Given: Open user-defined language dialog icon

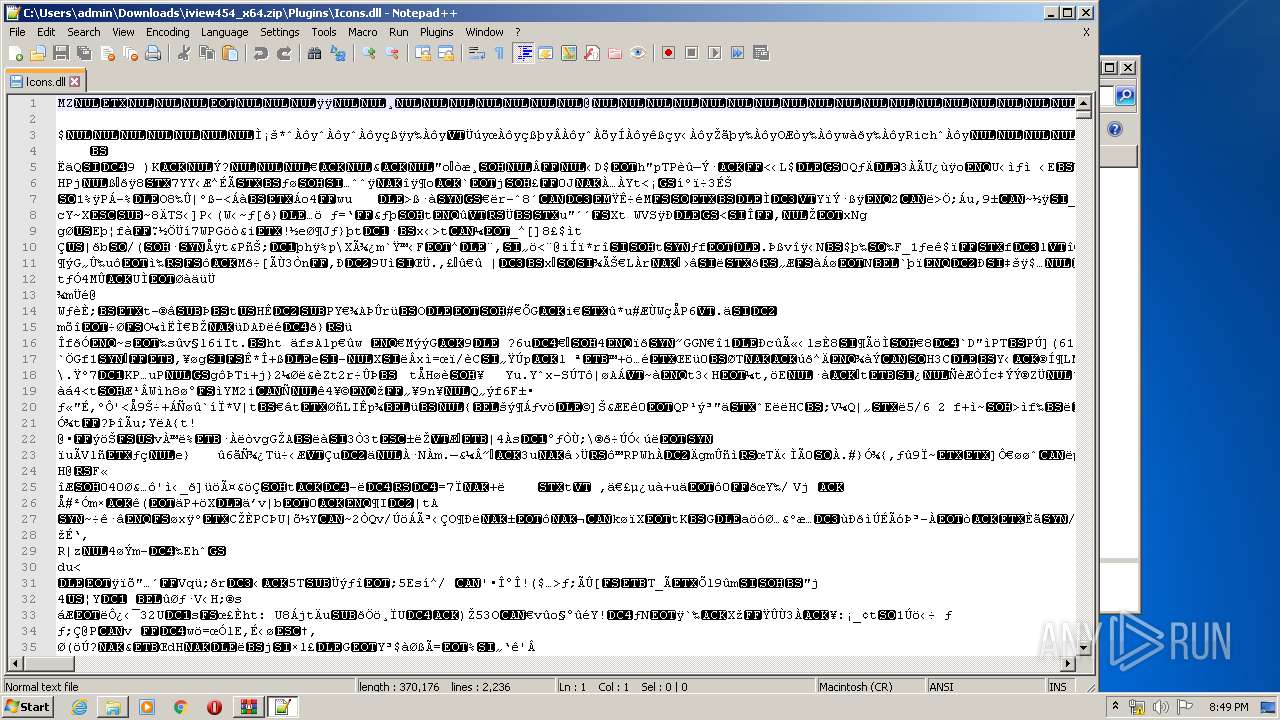Looking at the screenshot, I should pyautogui.click(x=546, y=53).
